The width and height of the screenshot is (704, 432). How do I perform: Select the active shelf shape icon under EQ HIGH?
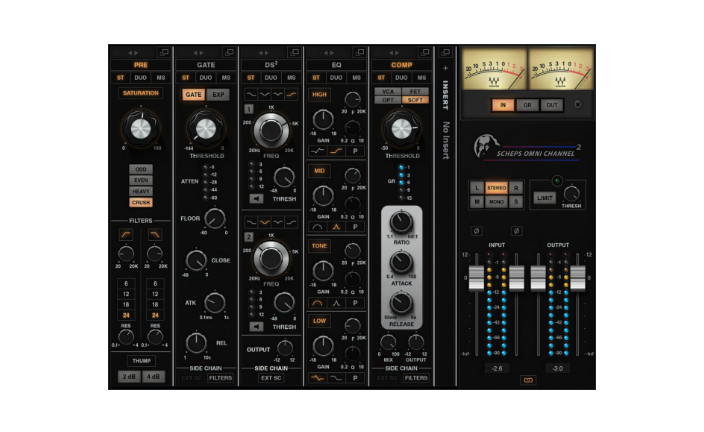pos(336,151)
